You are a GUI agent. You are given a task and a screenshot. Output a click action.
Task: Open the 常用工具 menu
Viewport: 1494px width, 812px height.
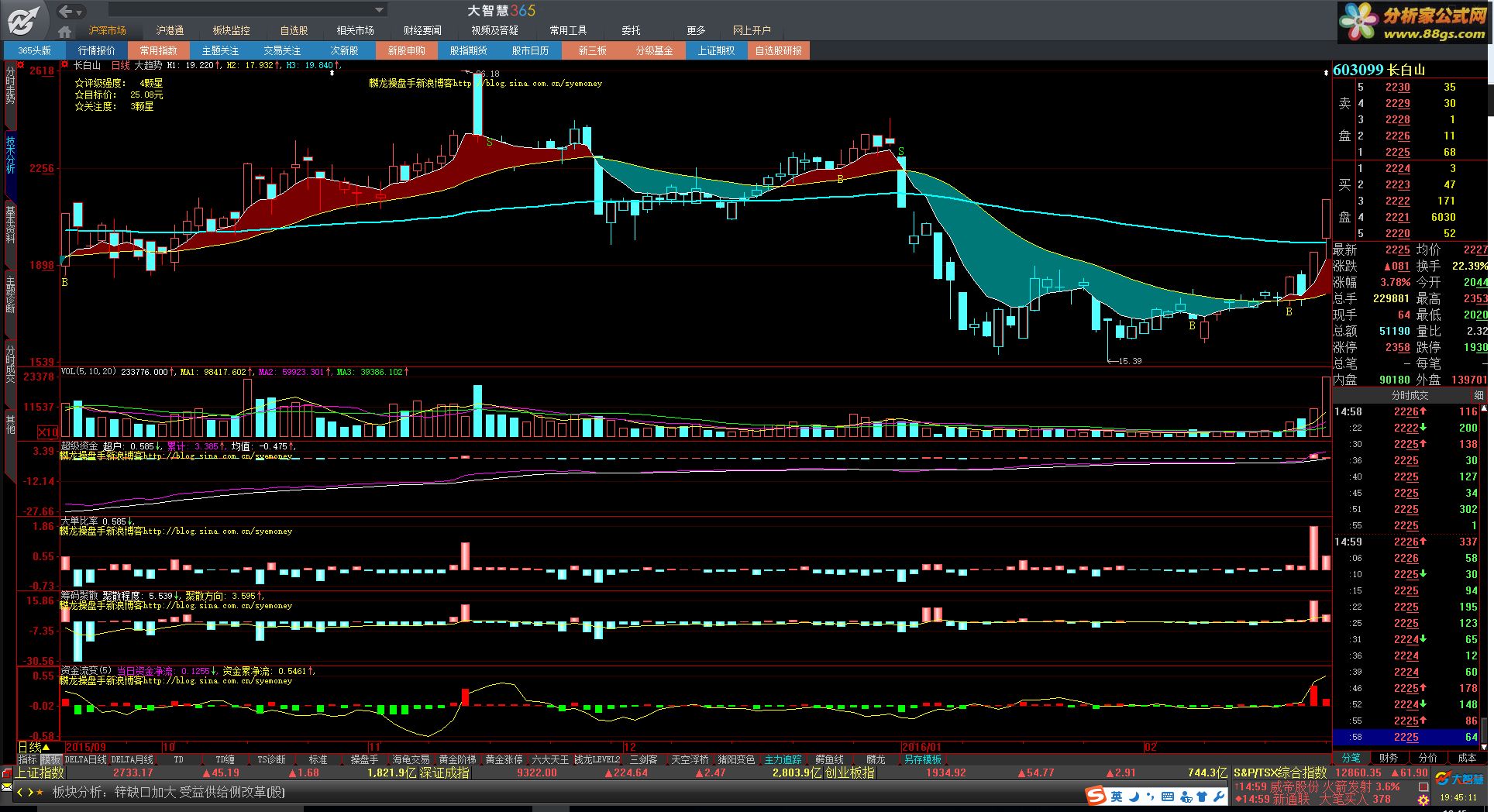[568, 30]
